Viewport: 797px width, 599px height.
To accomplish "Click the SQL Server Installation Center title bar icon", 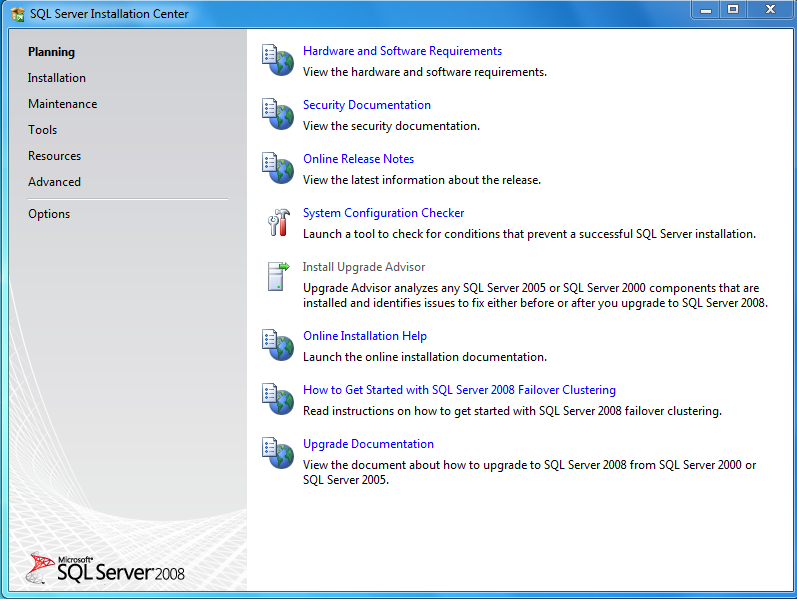I will [x=17, y=14].
